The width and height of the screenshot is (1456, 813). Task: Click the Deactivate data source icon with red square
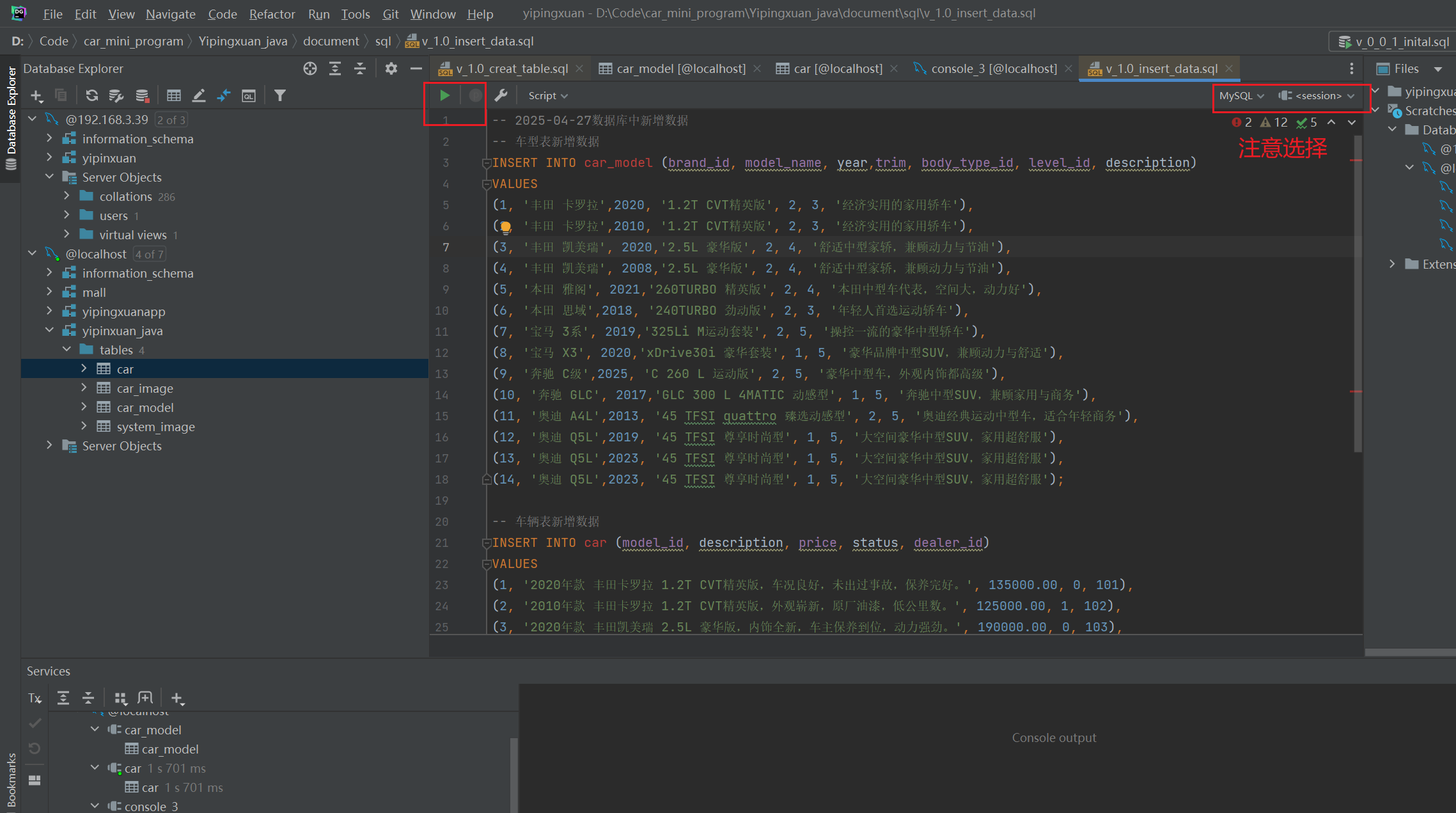pyautogui.click(x=142, y=95)
